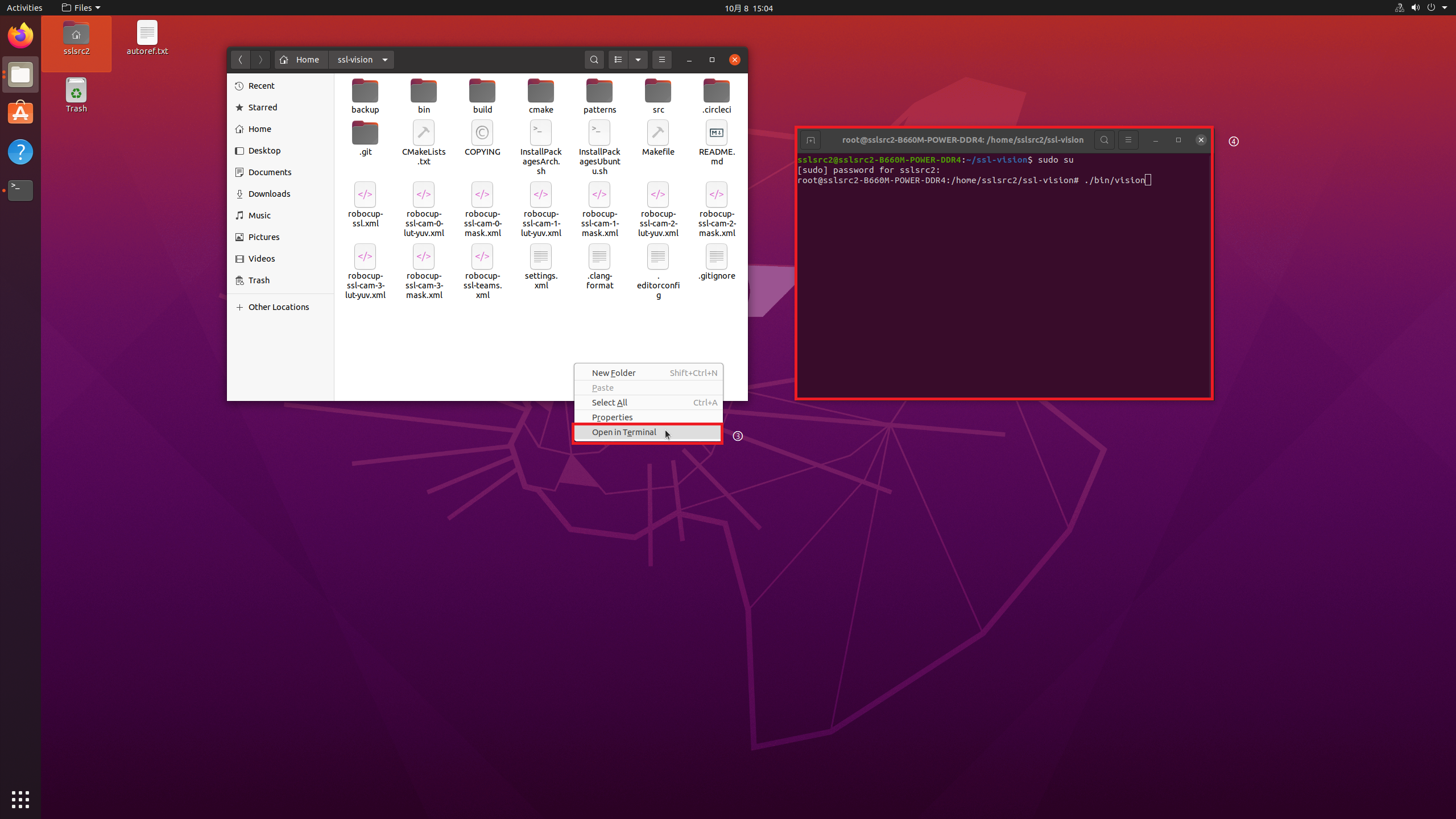Select Videos in sidebar
Screen dimensions: 1456x819
(280, 259)
